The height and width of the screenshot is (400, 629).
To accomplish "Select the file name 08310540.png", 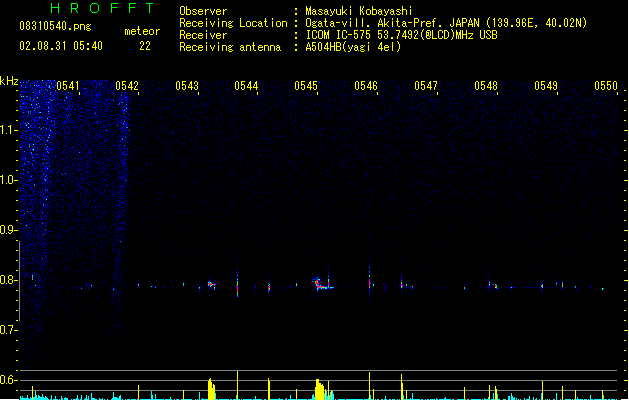I will point(55,26).
